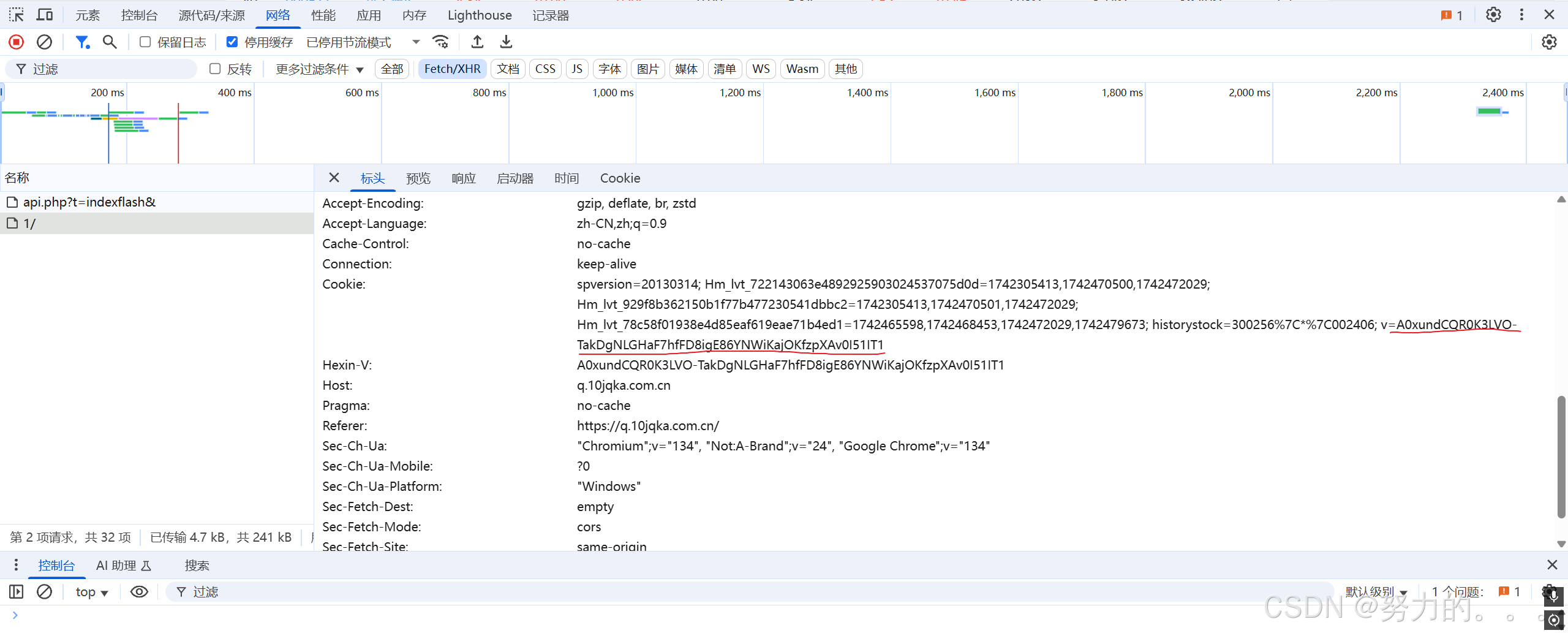The image size is (1568, 633).
Task: Click the network filter input field
Action: [101, 69]
